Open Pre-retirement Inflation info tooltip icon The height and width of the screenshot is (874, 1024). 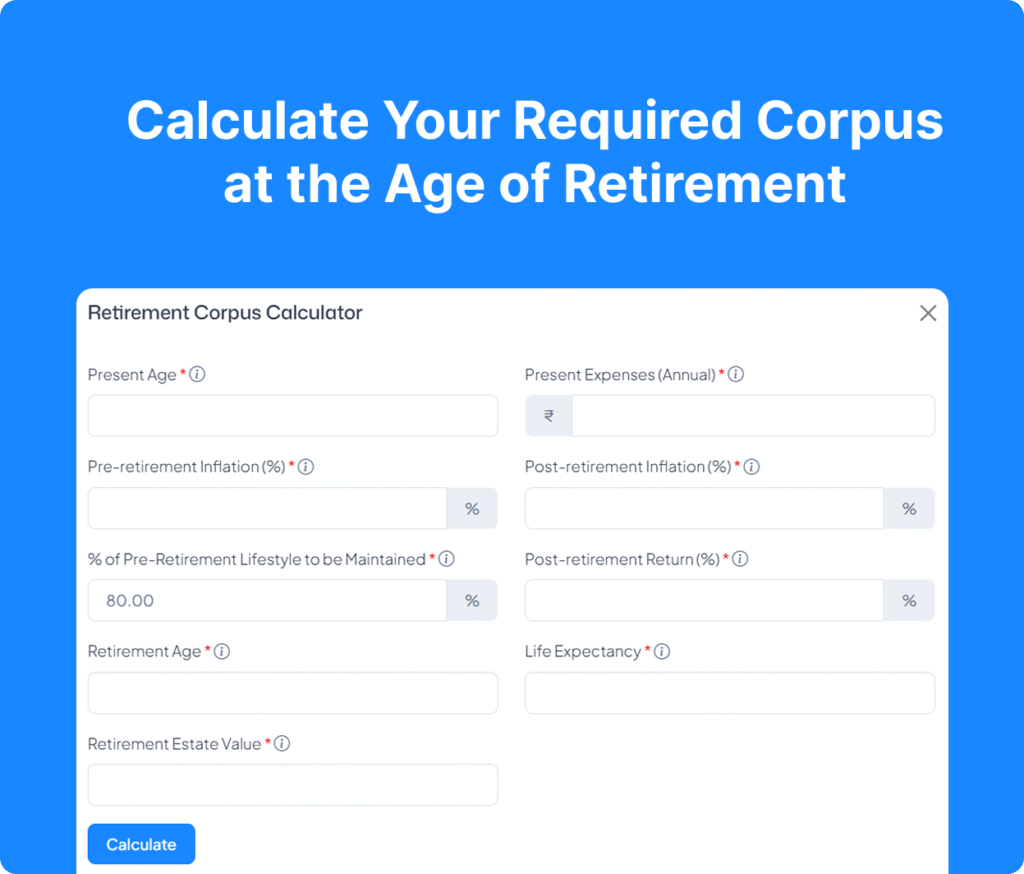click(306, 467)
